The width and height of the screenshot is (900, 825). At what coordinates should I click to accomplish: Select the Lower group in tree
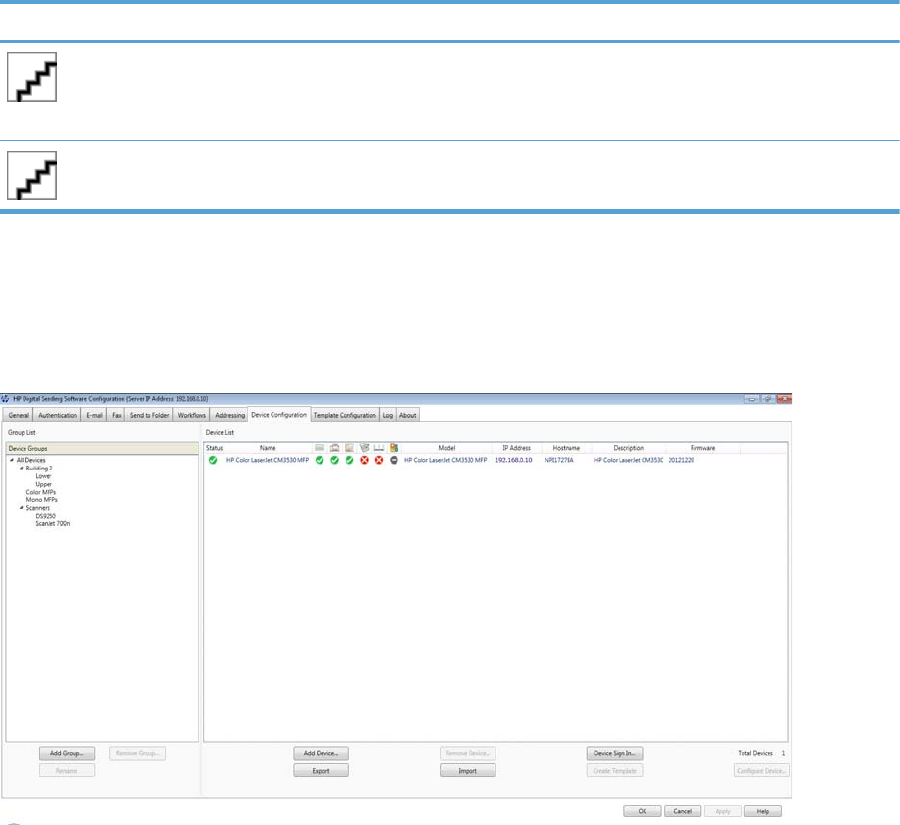(x=43, y=476)
